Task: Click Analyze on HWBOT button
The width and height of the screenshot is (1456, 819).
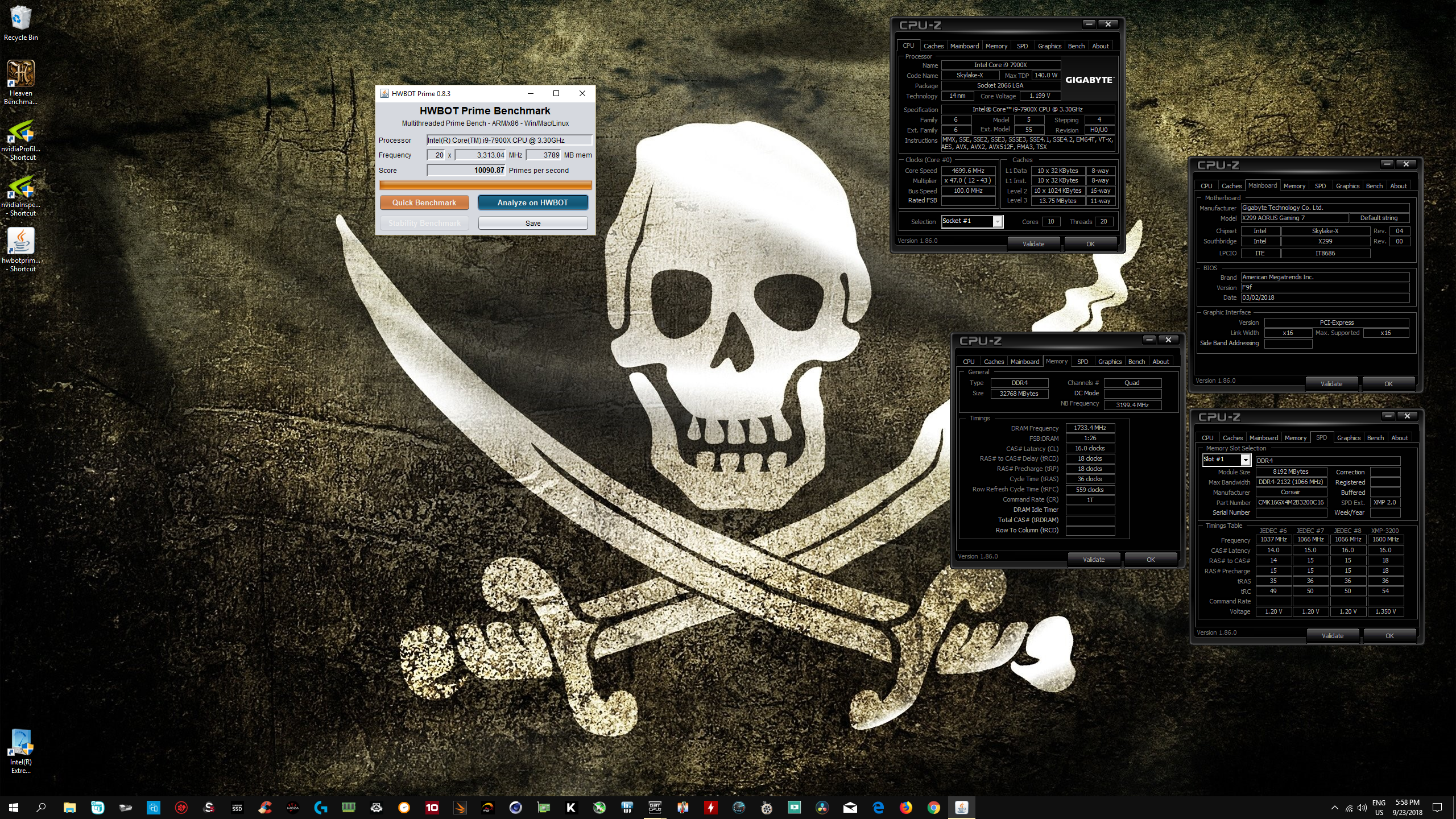Action: pyautogui.click(x=533, y=202)
